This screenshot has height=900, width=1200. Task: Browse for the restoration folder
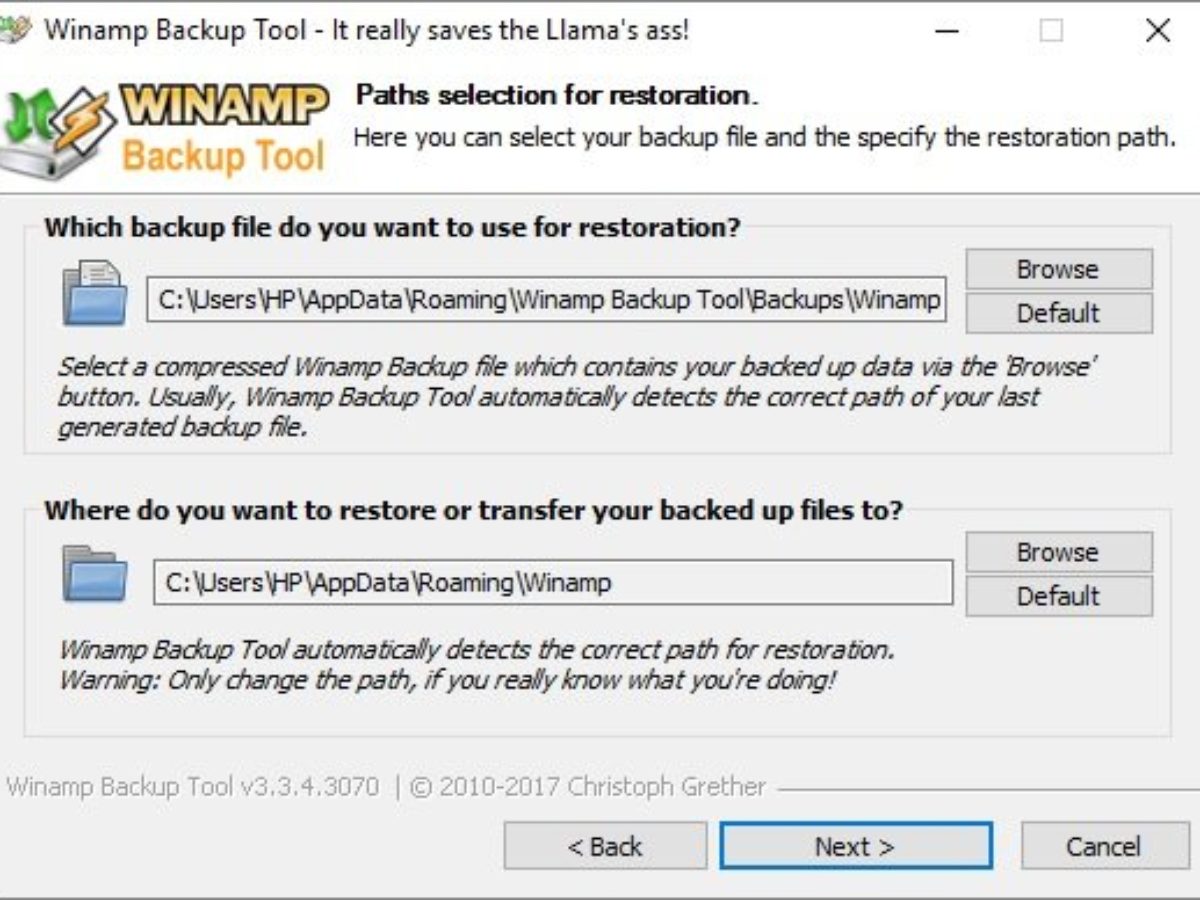point(1058,552)
